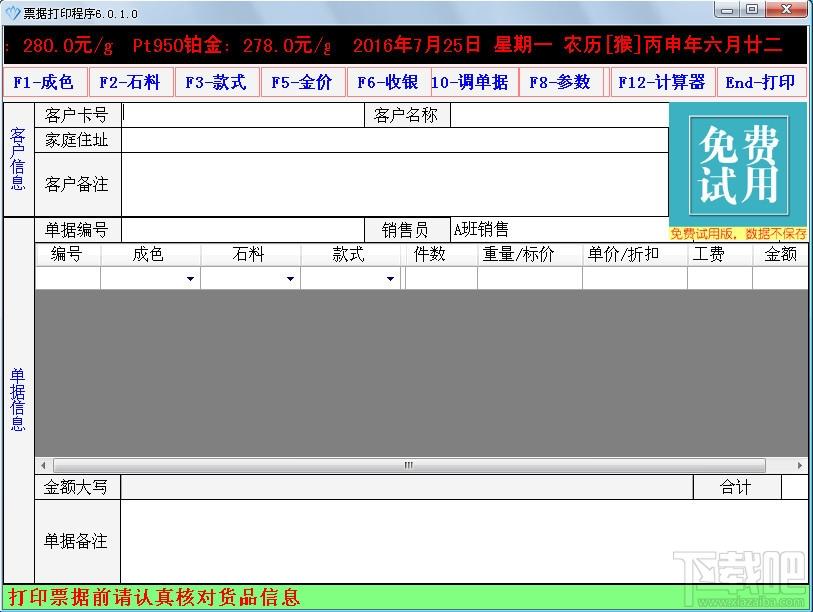The width and height of the screenshot is (813, 612).
Task: Maximize the 票据打印程序 window
Action: [x=751, y=9]
